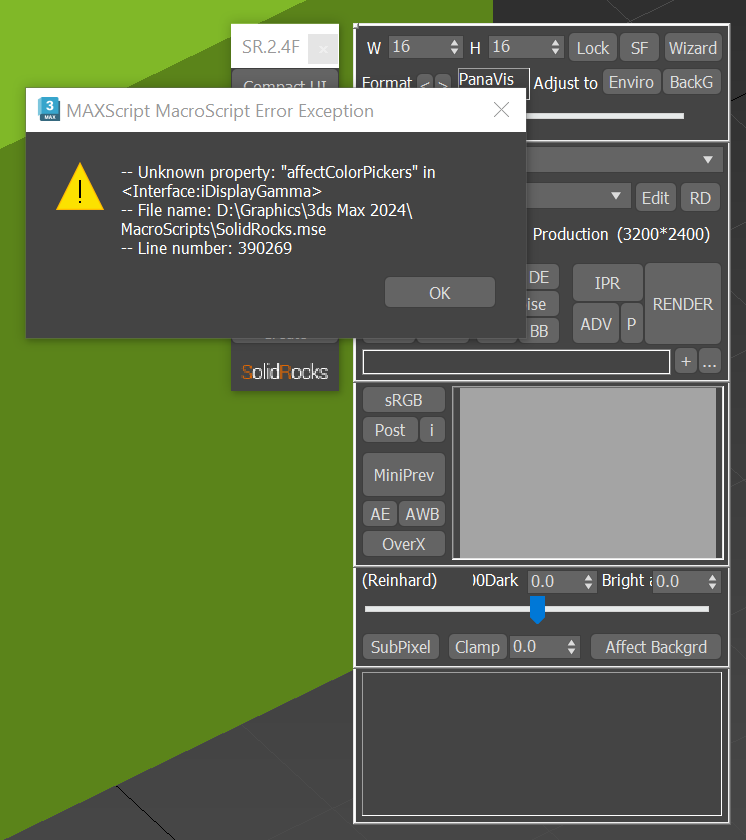Click the blue Reinhard slider handle
Image resolution: width=746 pixels, height=840 pixels.
tap(537, 609)
